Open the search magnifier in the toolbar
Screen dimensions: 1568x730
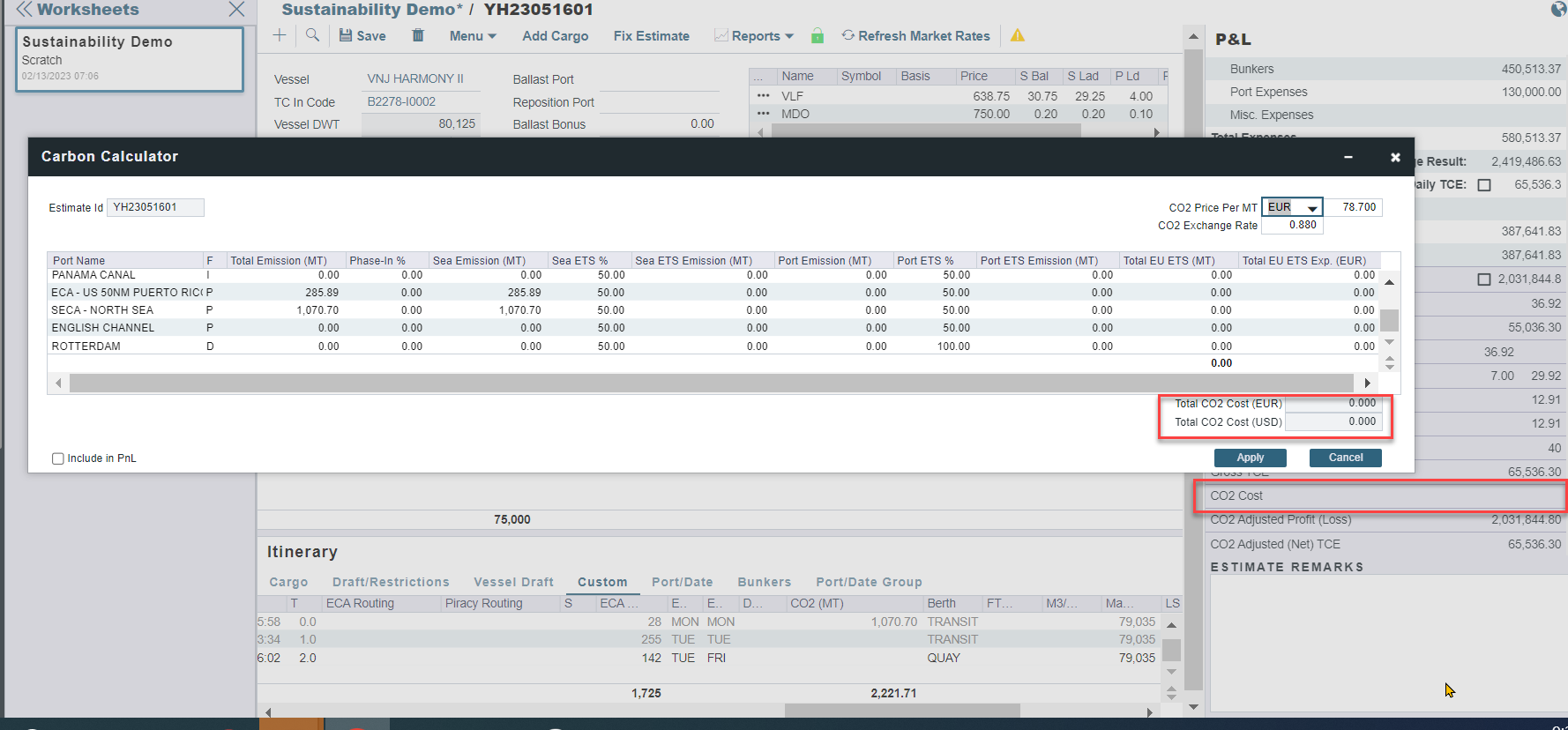[312, 35]
